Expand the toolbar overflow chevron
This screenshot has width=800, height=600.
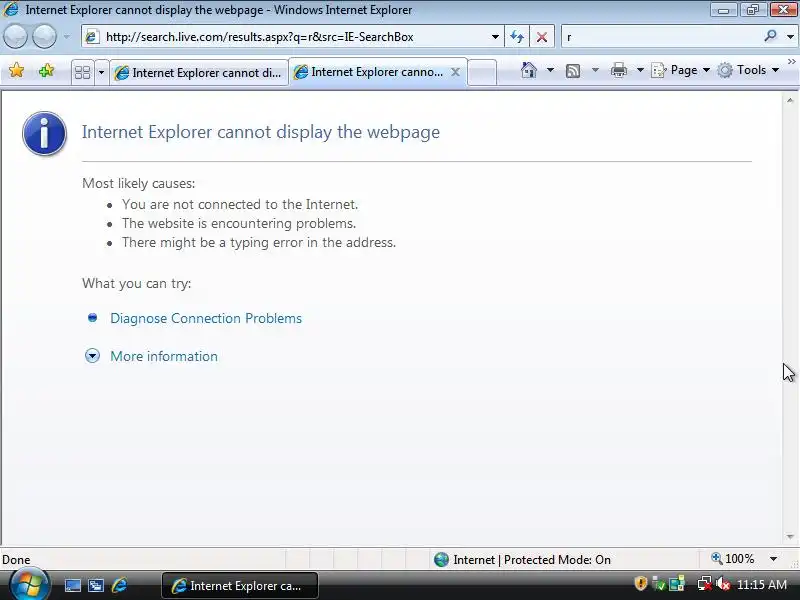coord(791,62)
